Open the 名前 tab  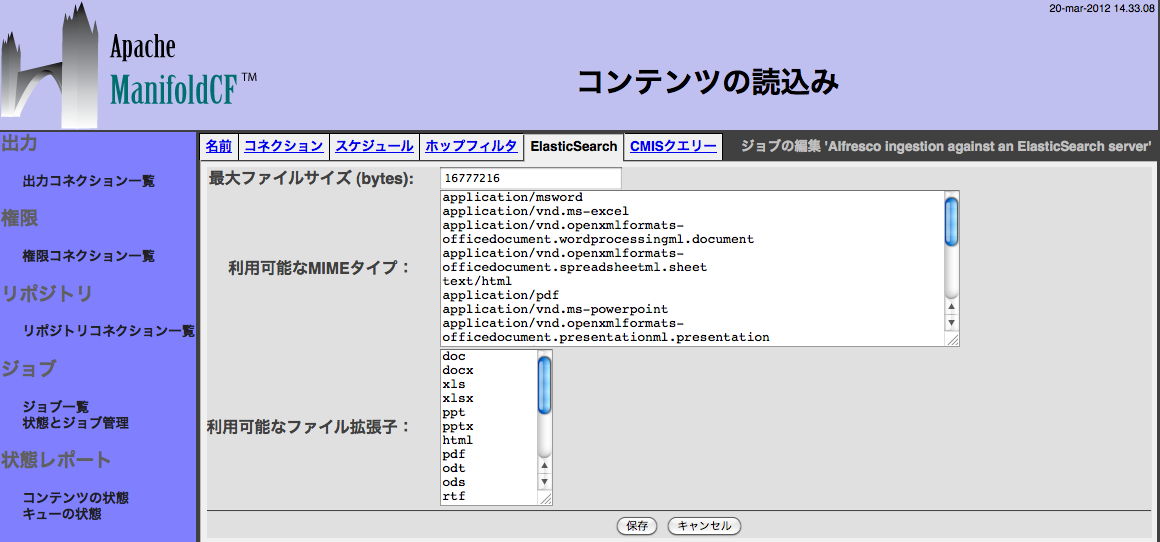[218, 146]
